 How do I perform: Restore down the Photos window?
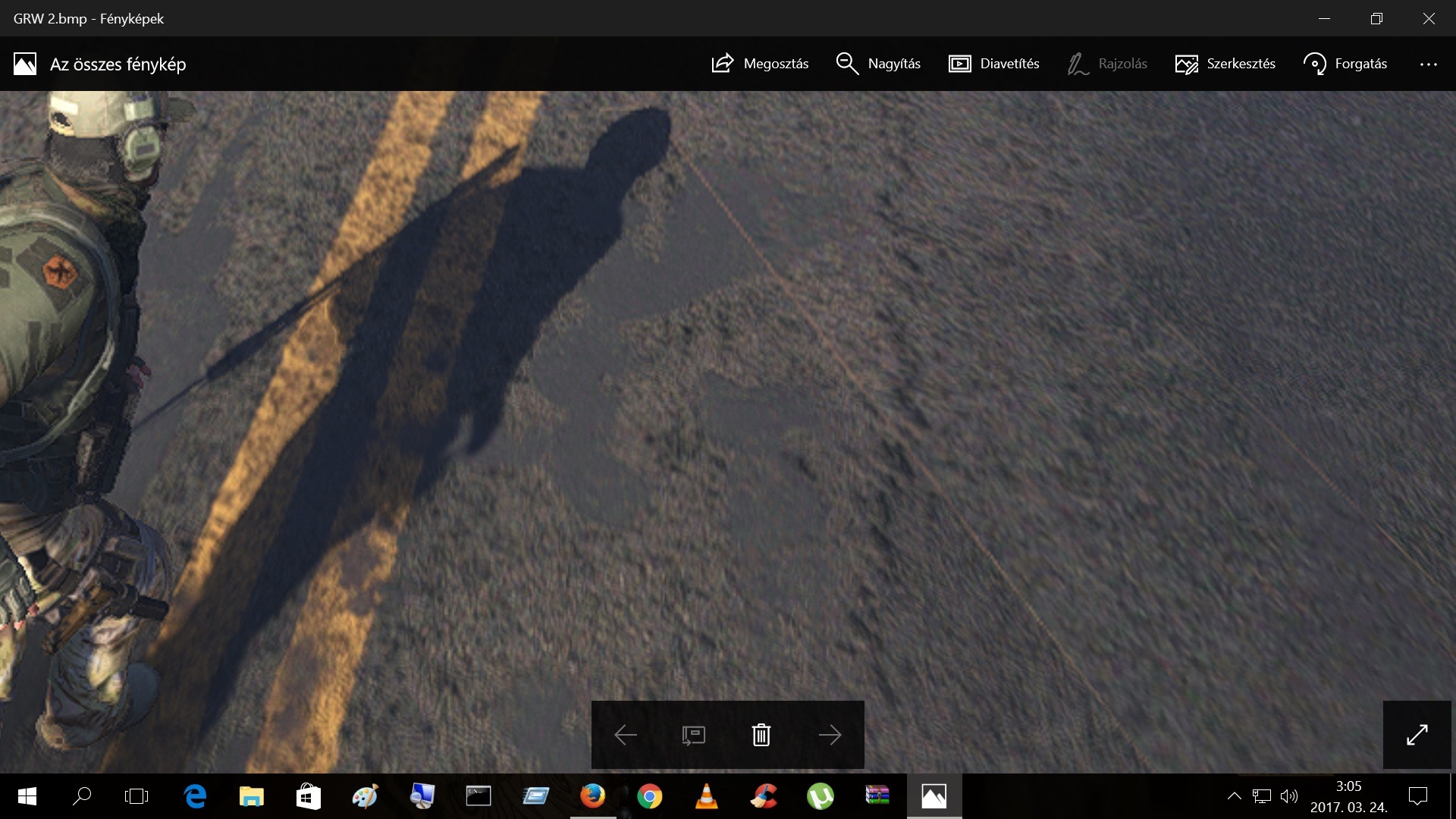point(1376,19)
